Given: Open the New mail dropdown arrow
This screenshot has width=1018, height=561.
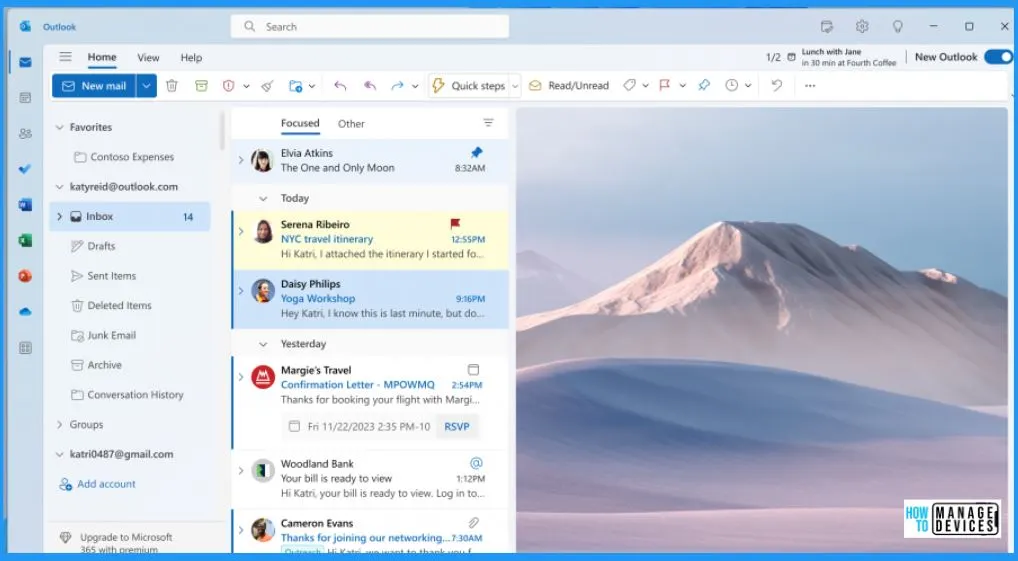Looking at the screenshot, I should 147,86.
